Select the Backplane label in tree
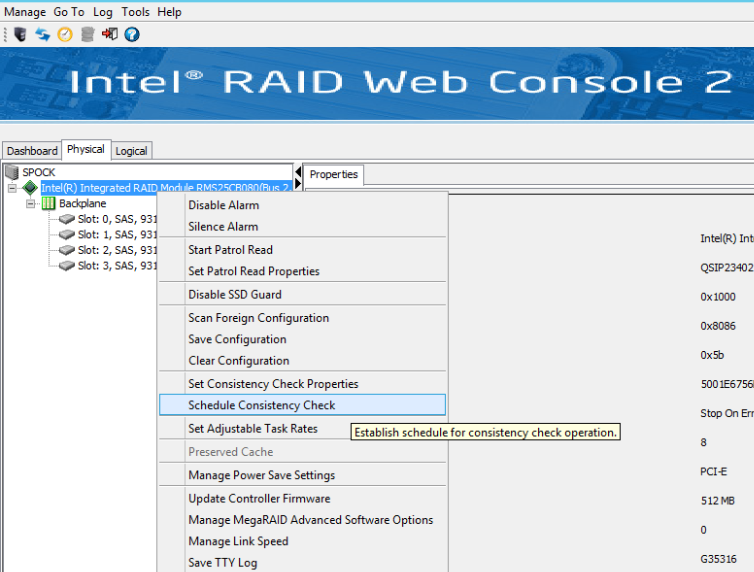Screen dimensions: 754x572 point(83,203)
